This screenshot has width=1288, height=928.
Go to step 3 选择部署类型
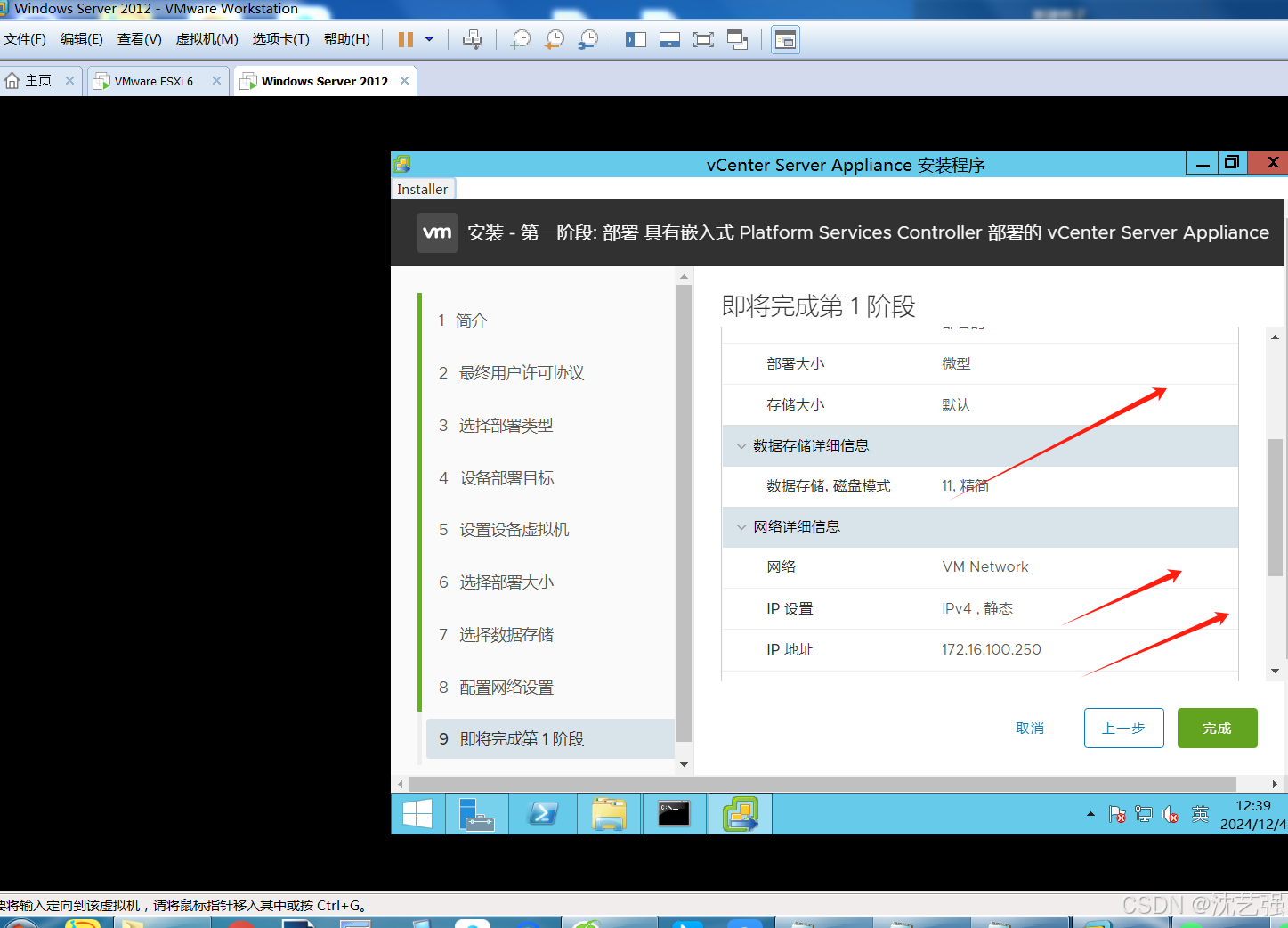coord(496,426)
